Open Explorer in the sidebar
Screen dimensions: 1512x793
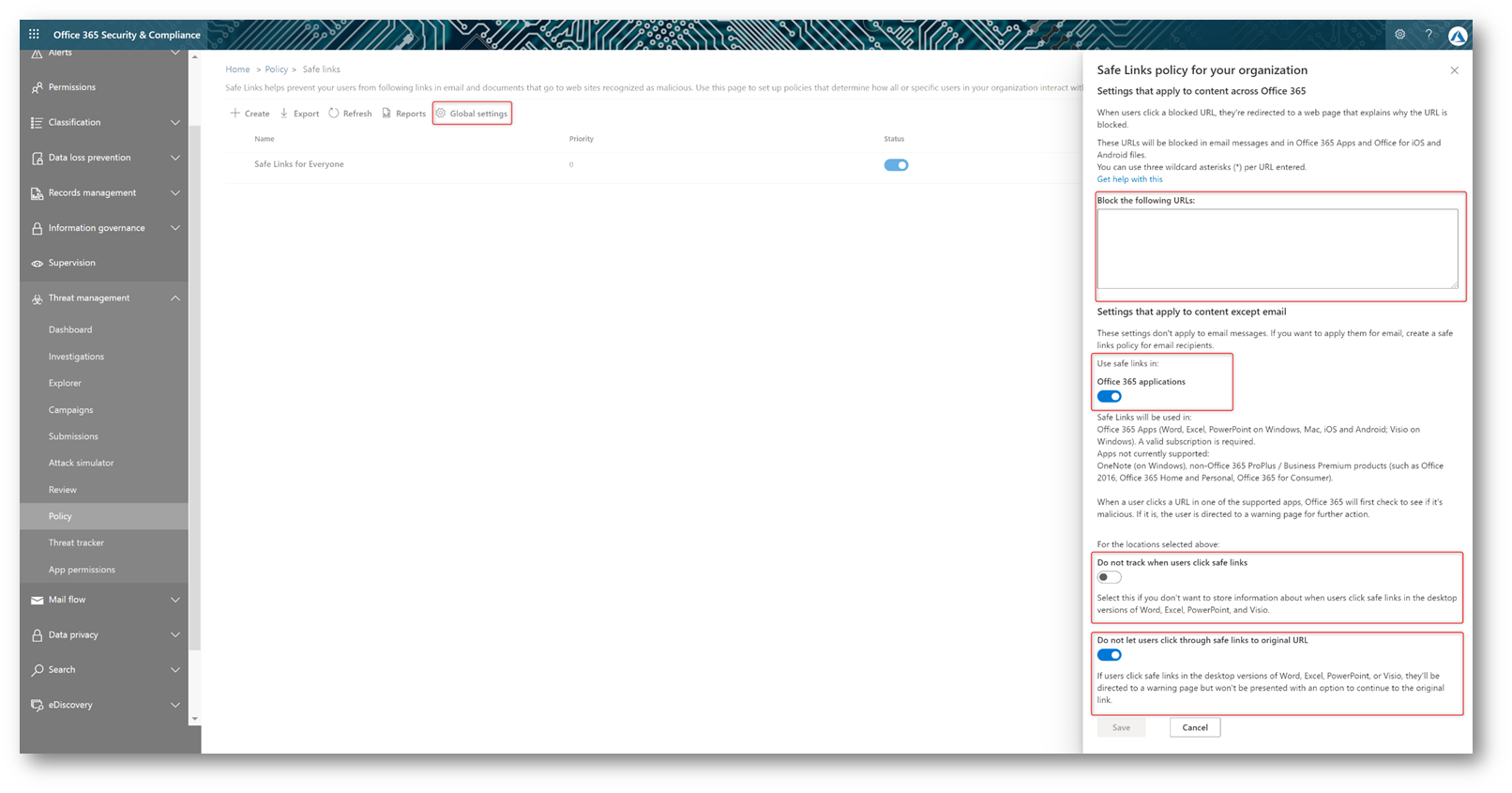(65, 384)
